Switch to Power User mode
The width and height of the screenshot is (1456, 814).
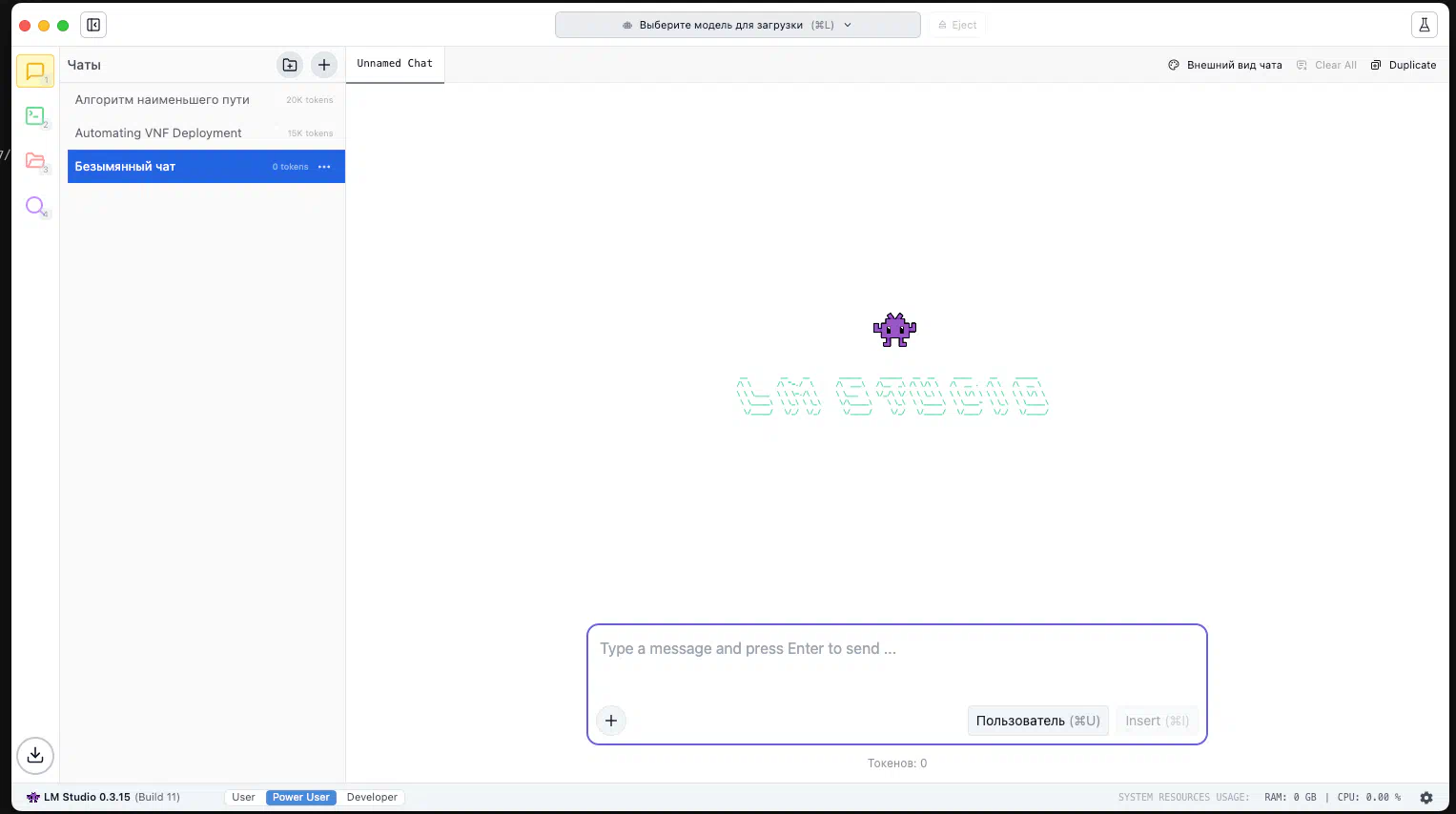point(301,798)
